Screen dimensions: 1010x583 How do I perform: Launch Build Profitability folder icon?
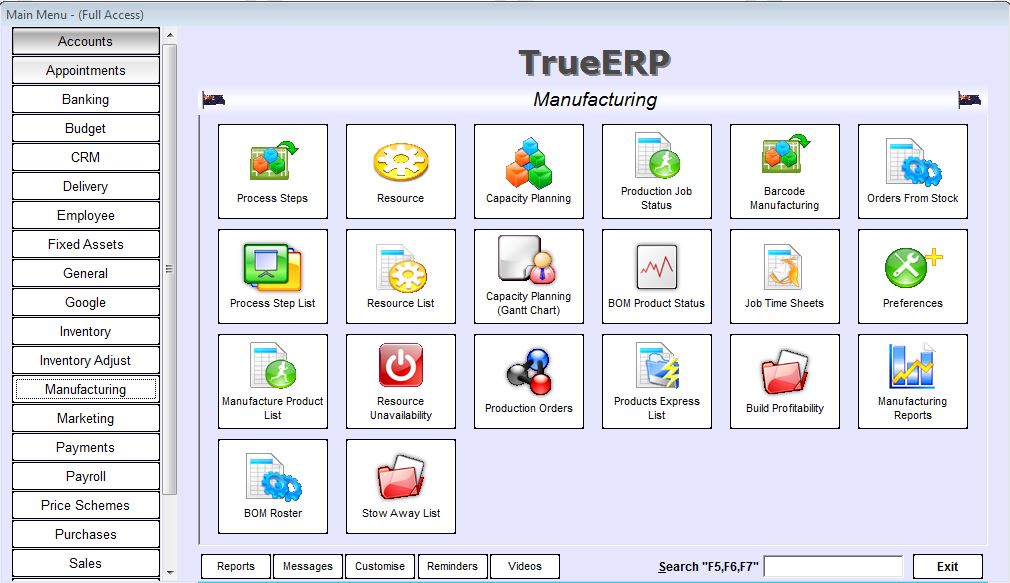(784, 381)
